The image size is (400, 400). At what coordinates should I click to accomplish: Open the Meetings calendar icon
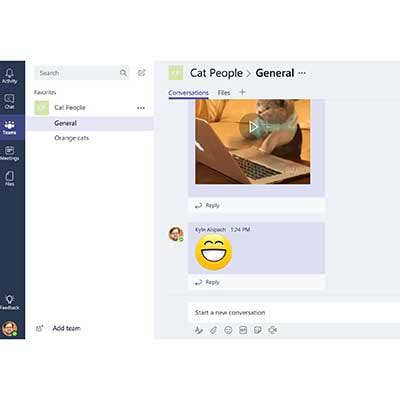pyautogui.click(x=9, y=153)
